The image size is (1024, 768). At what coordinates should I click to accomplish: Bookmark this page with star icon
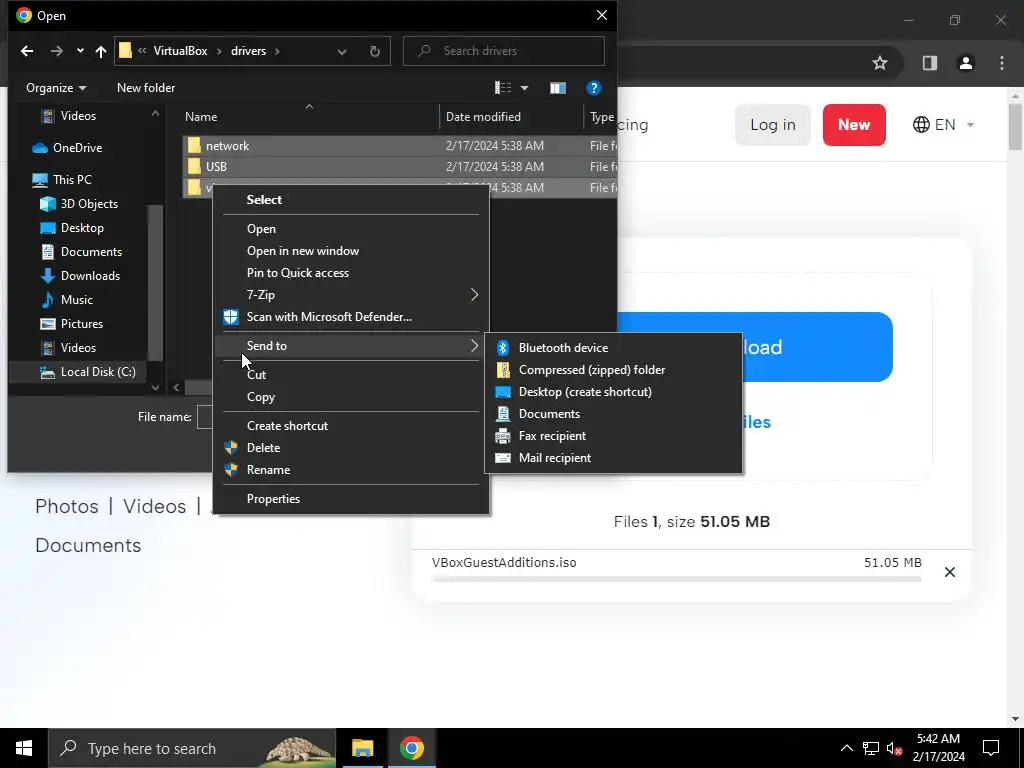[880, 63]
